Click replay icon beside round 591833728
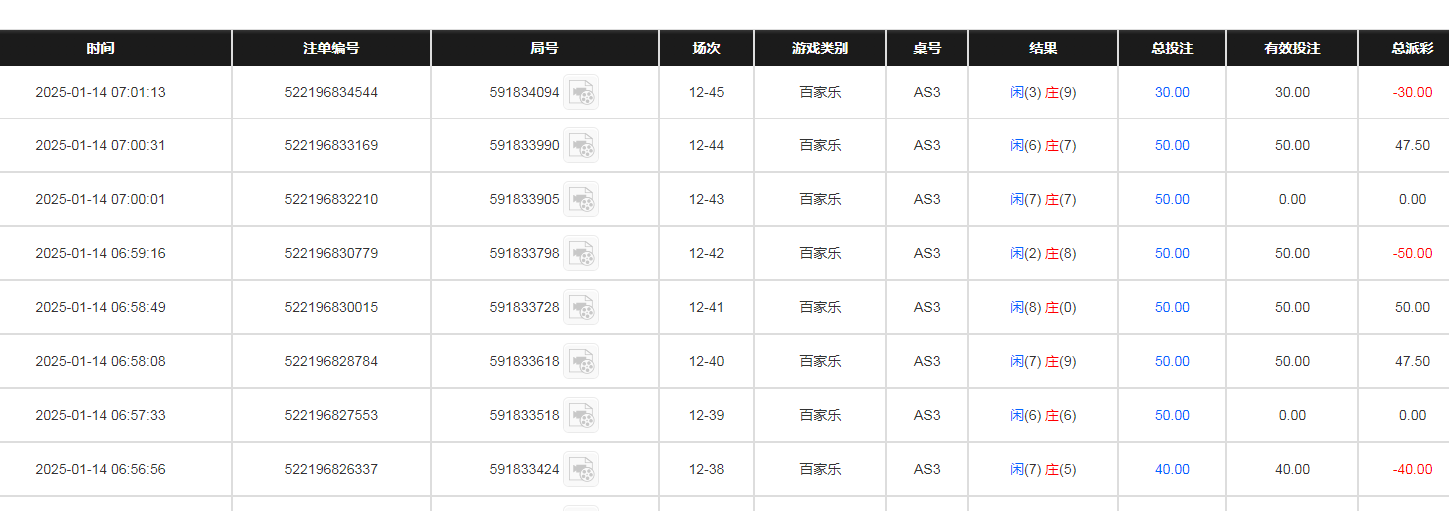 coord(581,307)
